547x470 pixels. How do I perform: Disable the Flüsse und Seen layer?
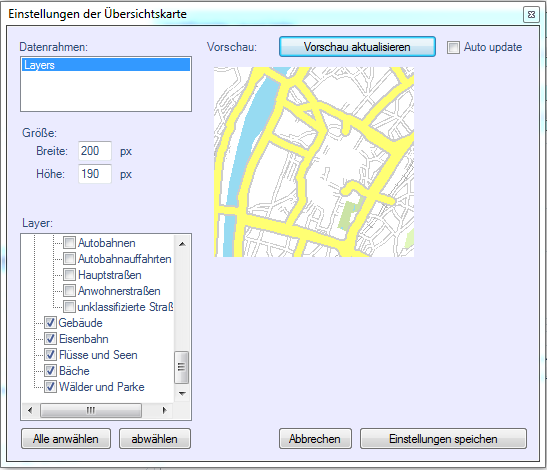pos(50,355)
